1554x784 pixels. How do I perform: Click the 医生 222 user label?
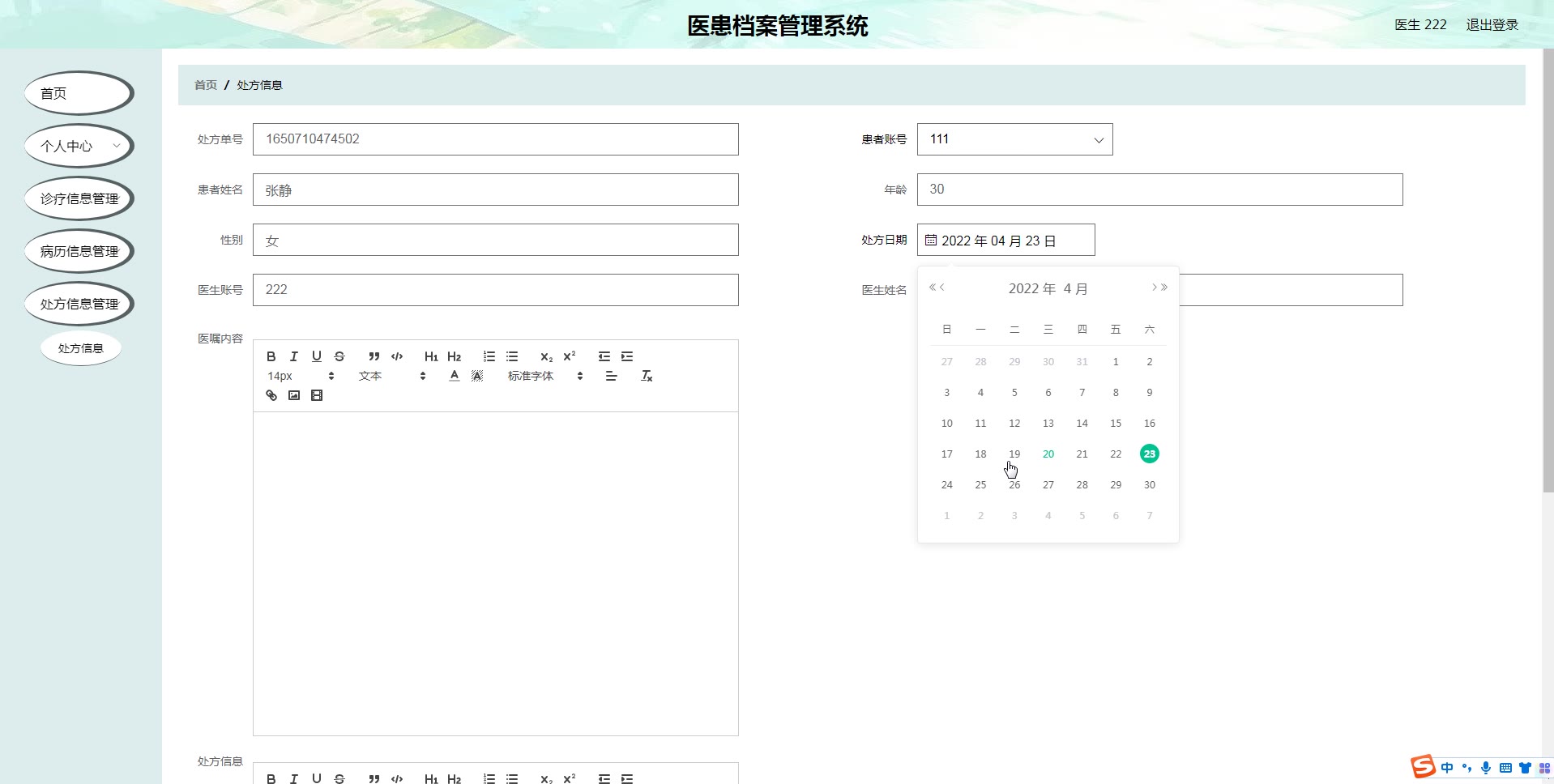pos(1420,25)
